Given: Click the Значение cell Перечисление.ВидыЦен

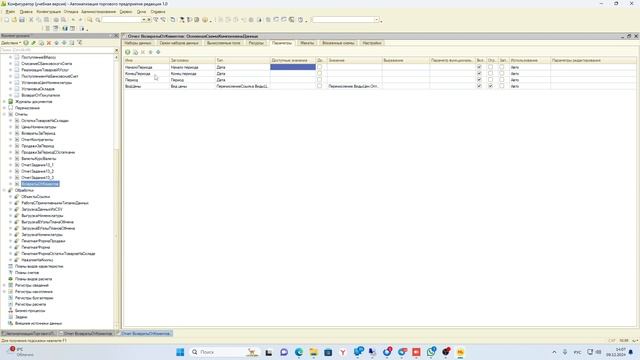Looking at the screenshot, I should 354,86.
